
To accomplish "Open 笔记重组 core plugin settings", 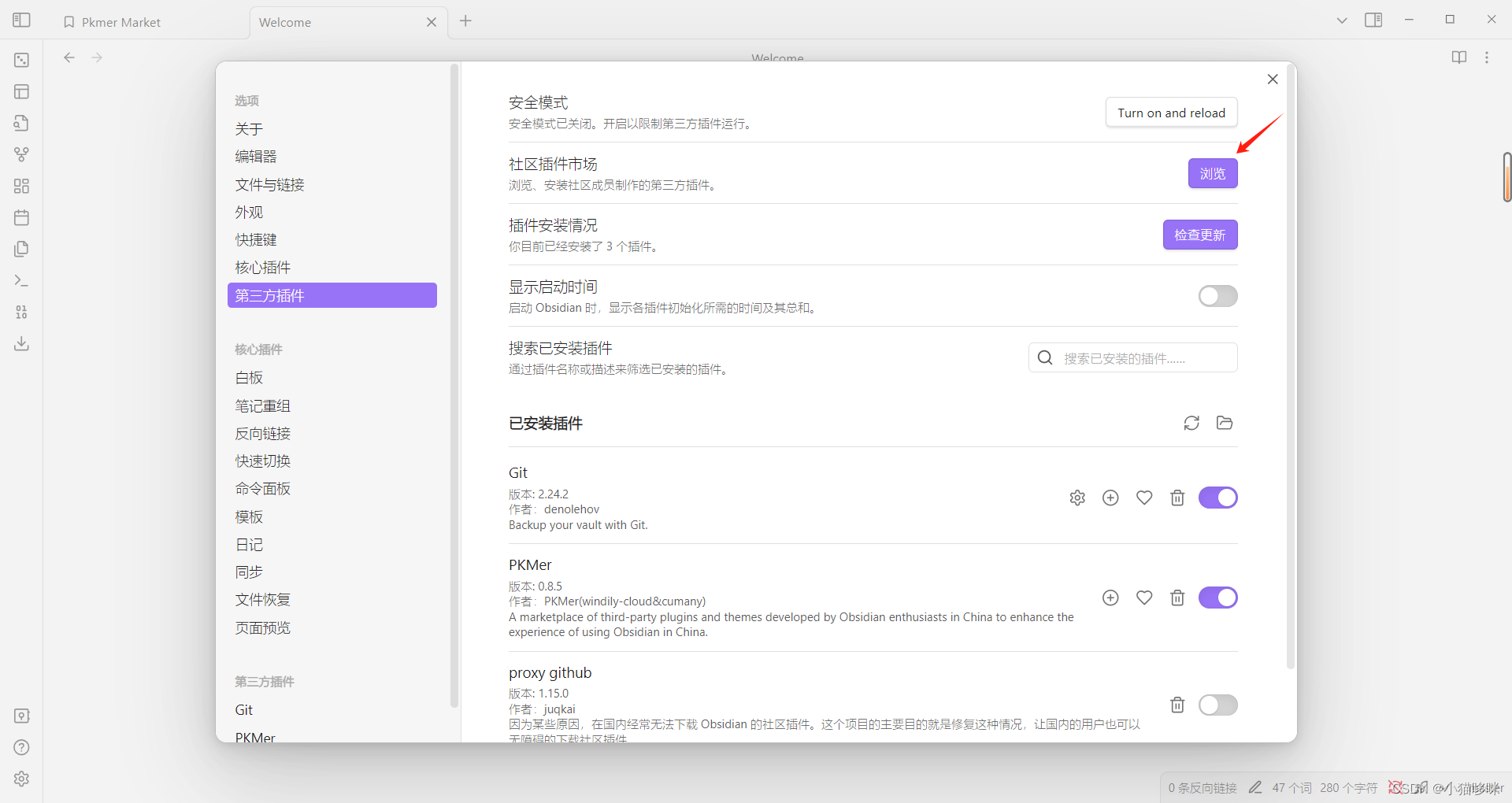I will 332,405.
